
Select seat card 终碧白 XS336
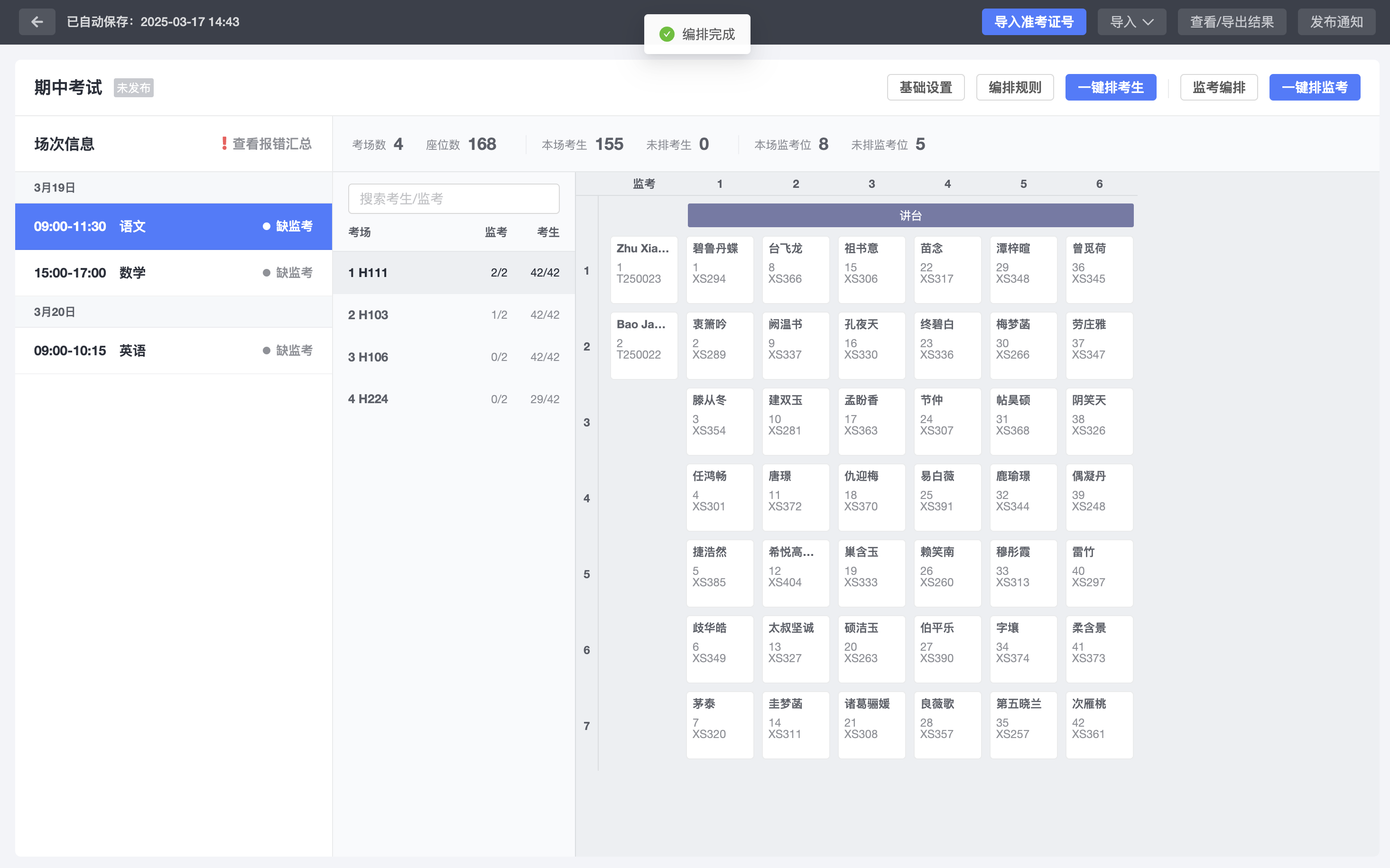(x=947, y=346)
